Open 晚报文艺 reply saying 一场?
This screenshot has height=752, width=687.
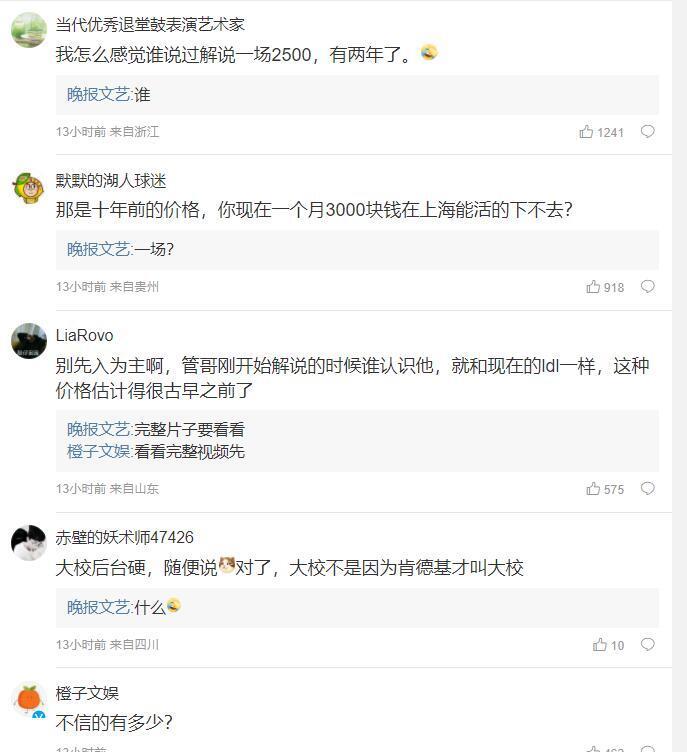point(120,249)
